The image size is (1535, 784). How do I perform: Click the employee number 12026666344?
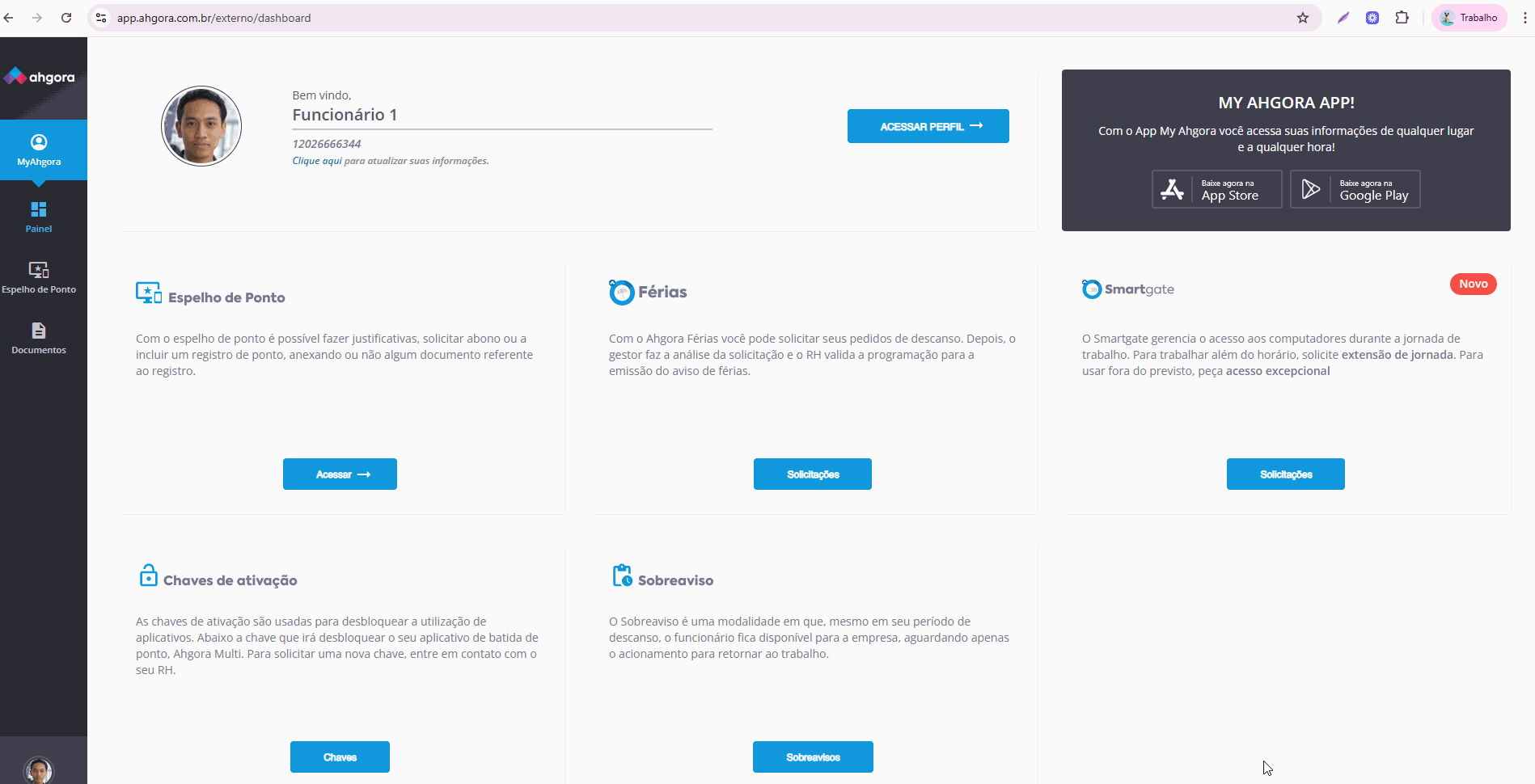point(327,144)
